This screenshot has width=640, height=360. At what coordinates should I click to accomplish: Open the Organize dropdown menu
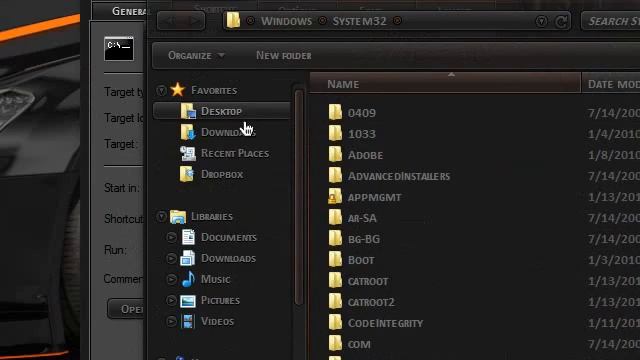tap(196, 56)
